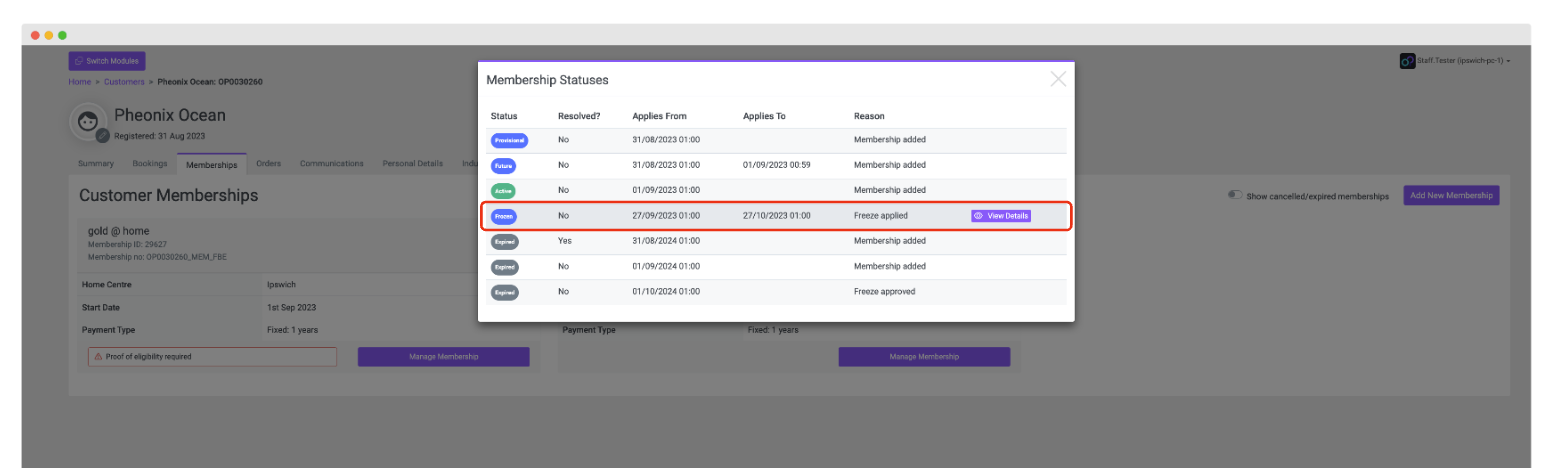Viewport: 1552px width, 468px height.
Task: Select the Future status badge
Action: (x=504, y=165)
